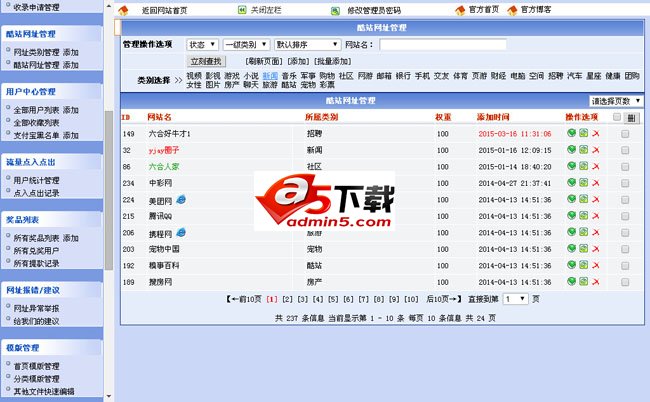Click the 点入点出记录 sidebar entry
This screenshot has height=402, width=650.
pos(36,193)
